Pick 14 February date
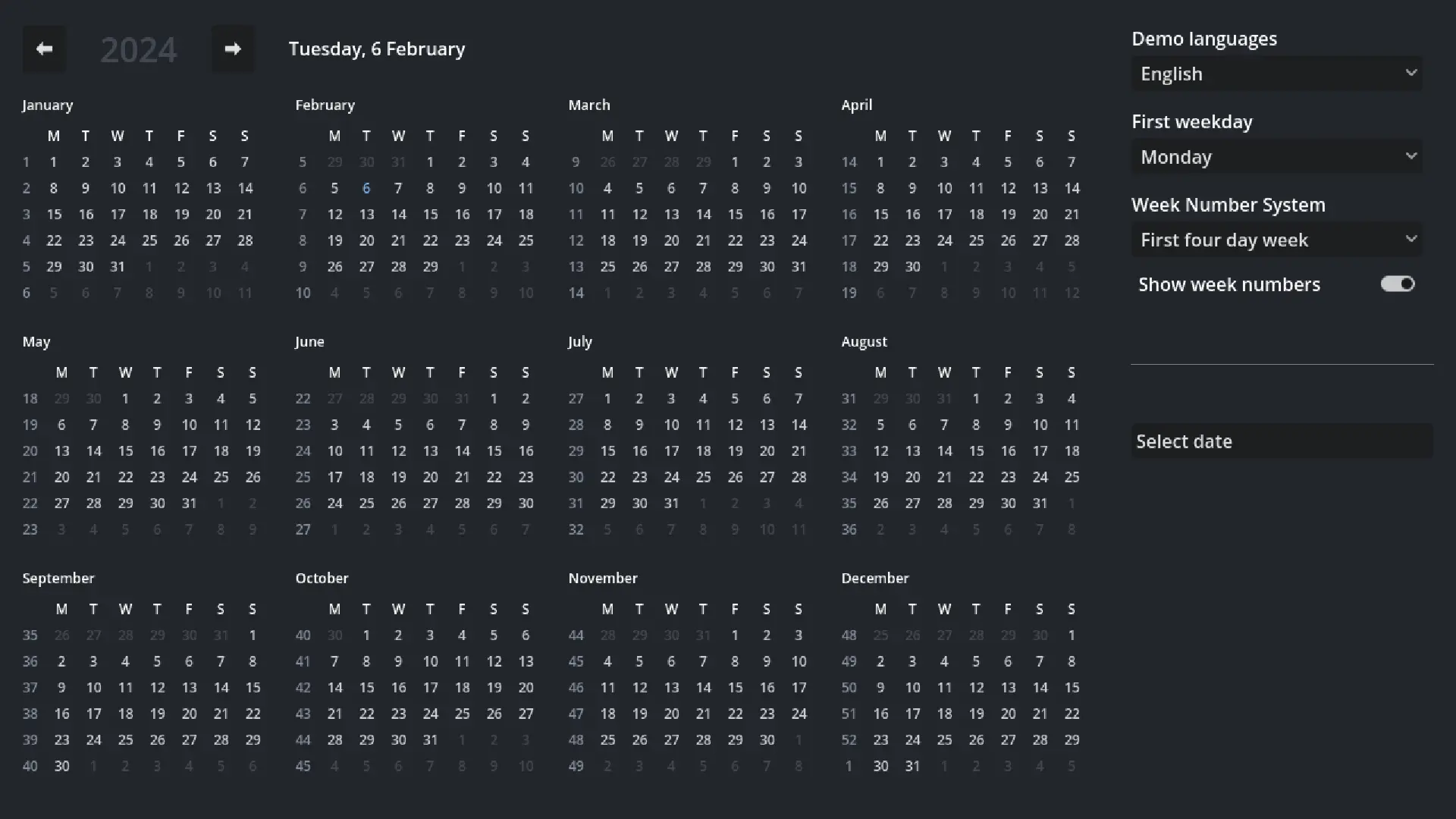Image resolution: width=1456 pixels, height=819 pixels. point(398,215)
